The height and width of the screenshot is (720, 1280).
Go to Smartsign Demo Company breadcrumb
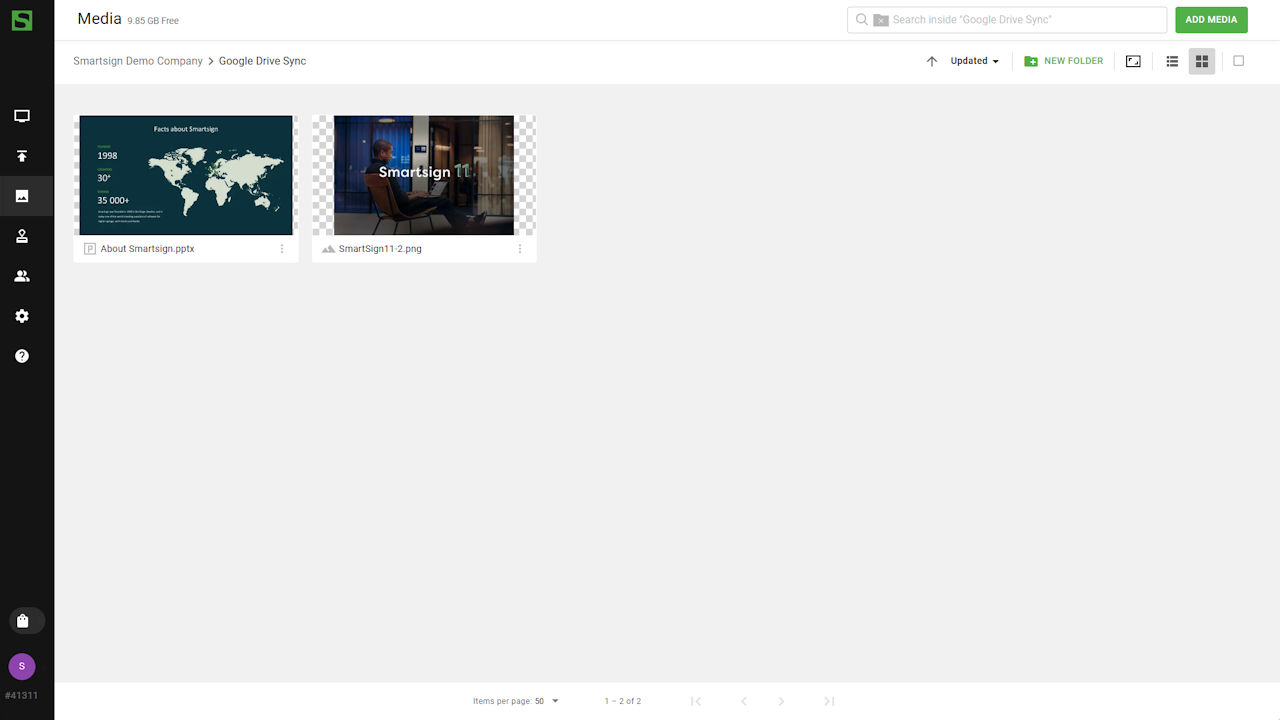click(x=138, y=61)
